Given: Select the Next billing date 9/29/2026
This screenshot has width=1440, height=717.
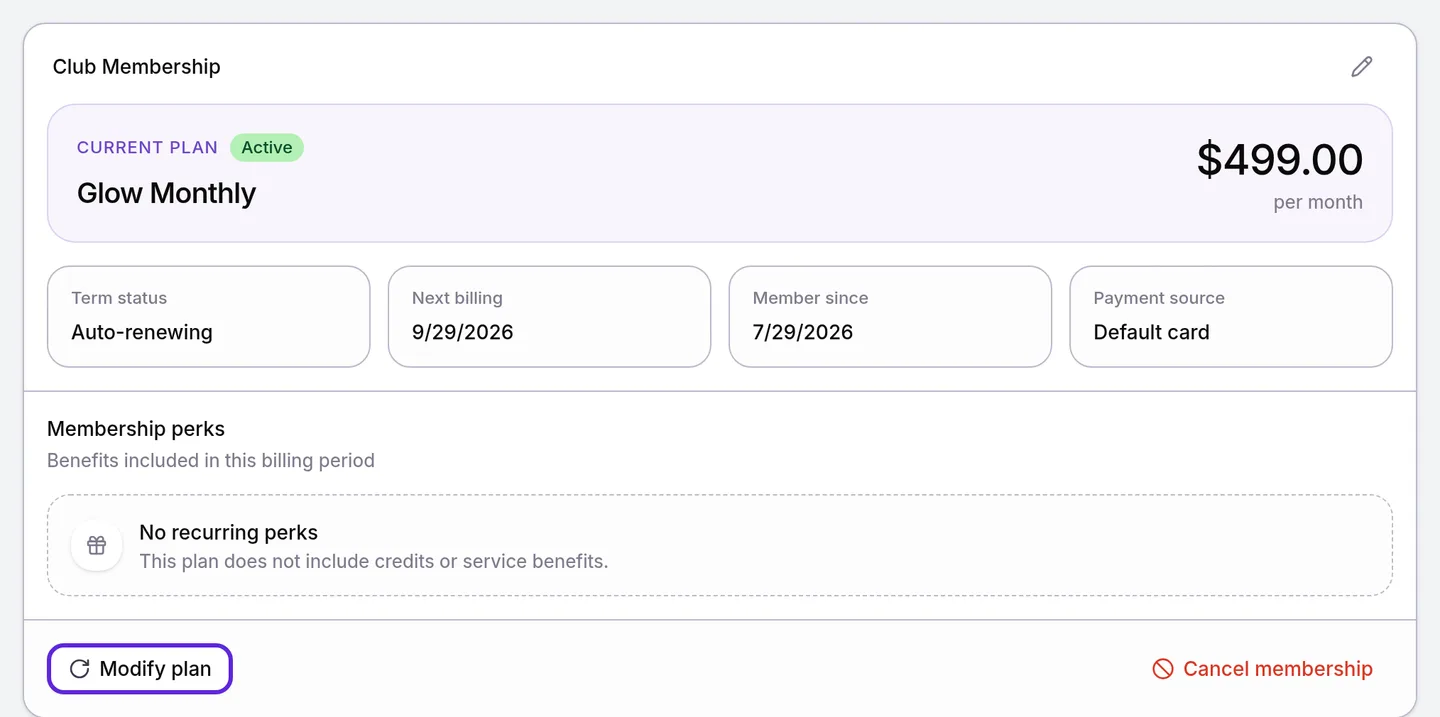Looking at the screenshot, I should click(x=462, y=332).
